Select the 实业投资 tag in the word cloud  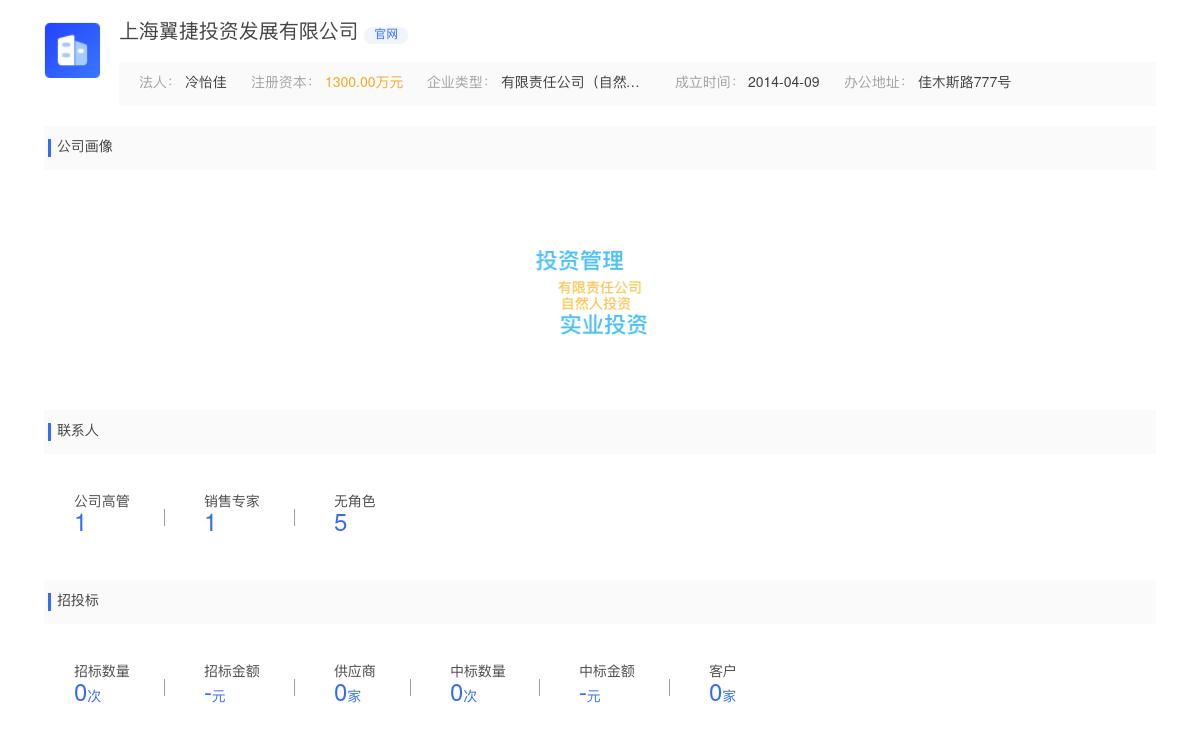point(603,325)
